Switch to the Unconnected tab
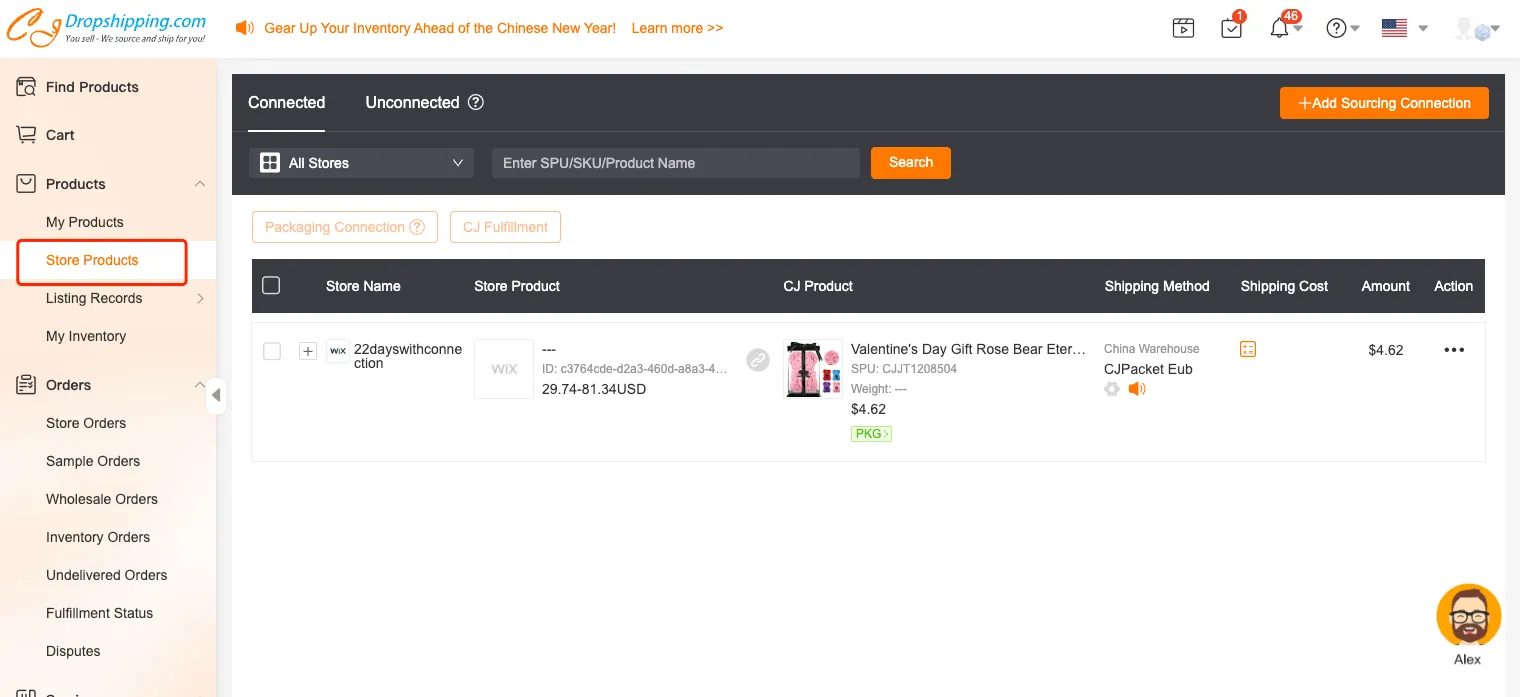 (412, 102)
